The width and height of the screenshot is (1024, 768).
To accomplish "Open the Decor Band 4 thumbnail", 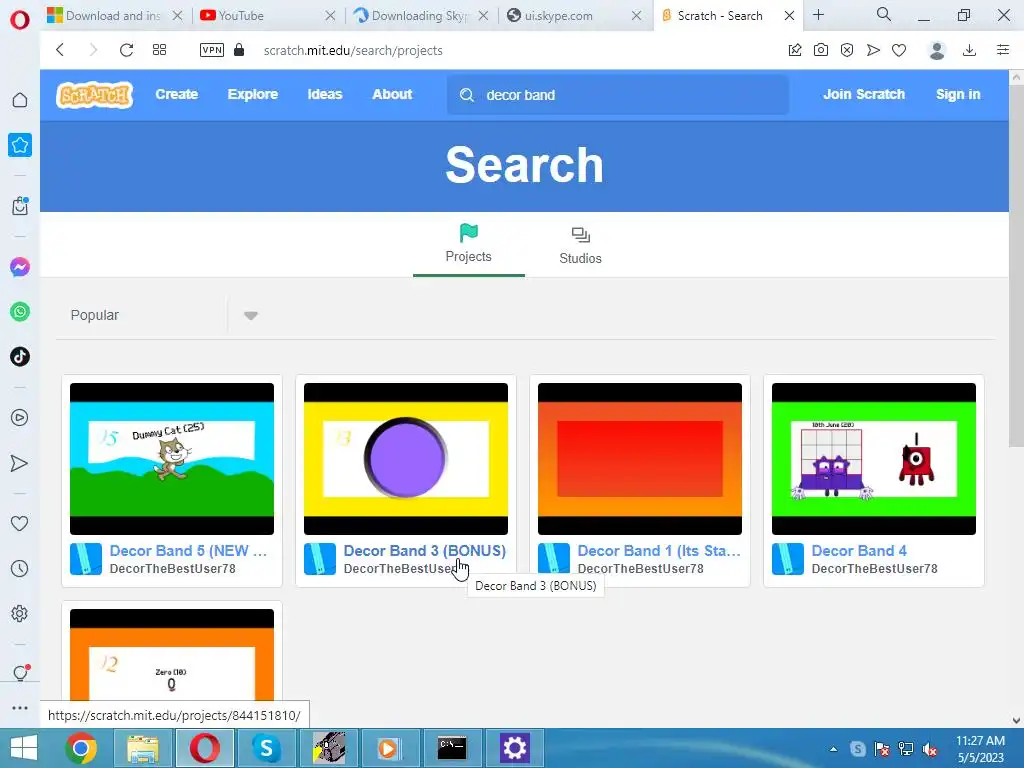I will pos(874,458).
